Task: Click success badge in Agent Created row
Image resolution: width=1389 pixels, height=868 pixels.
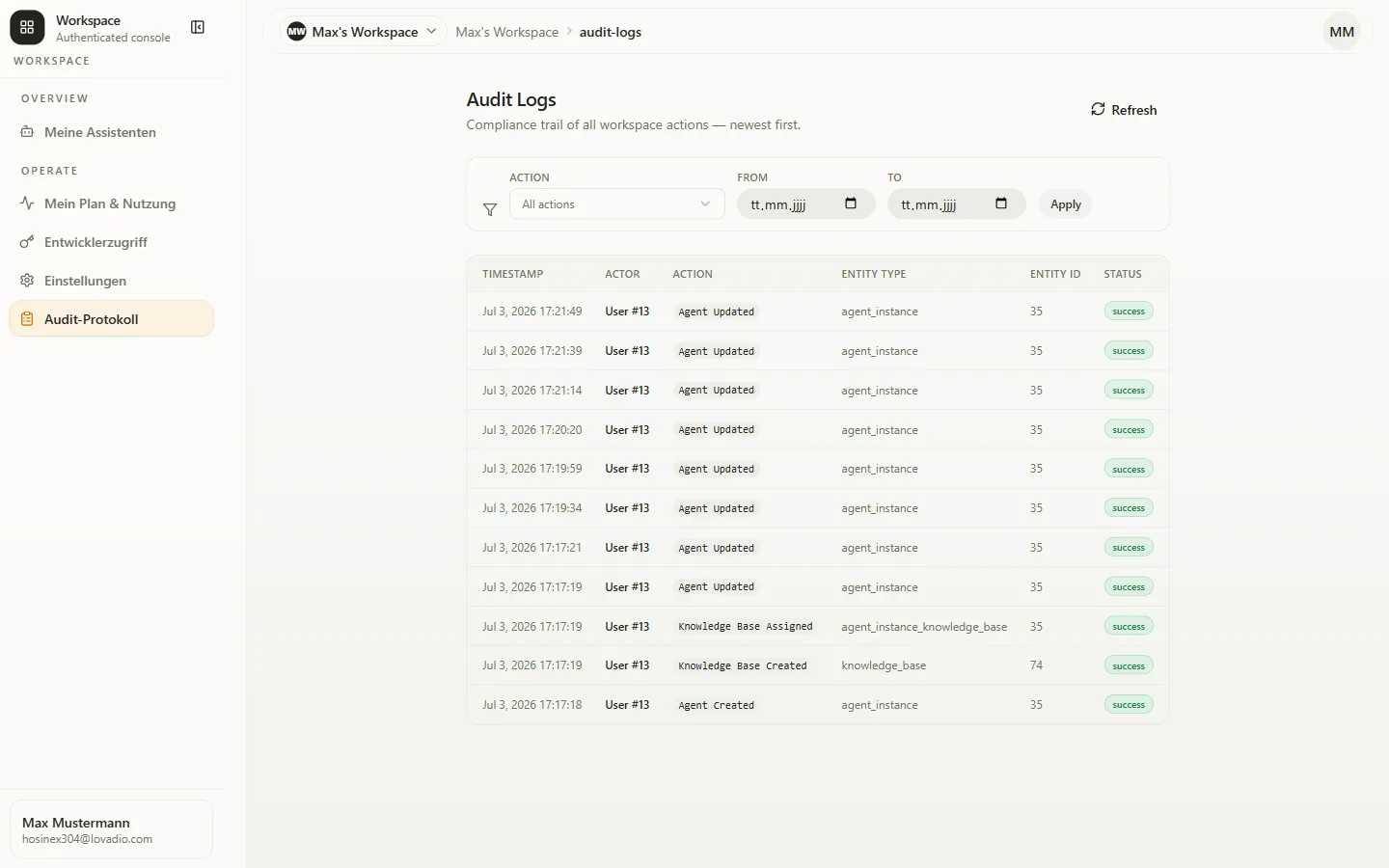Action: click(x=1129, y=705)
